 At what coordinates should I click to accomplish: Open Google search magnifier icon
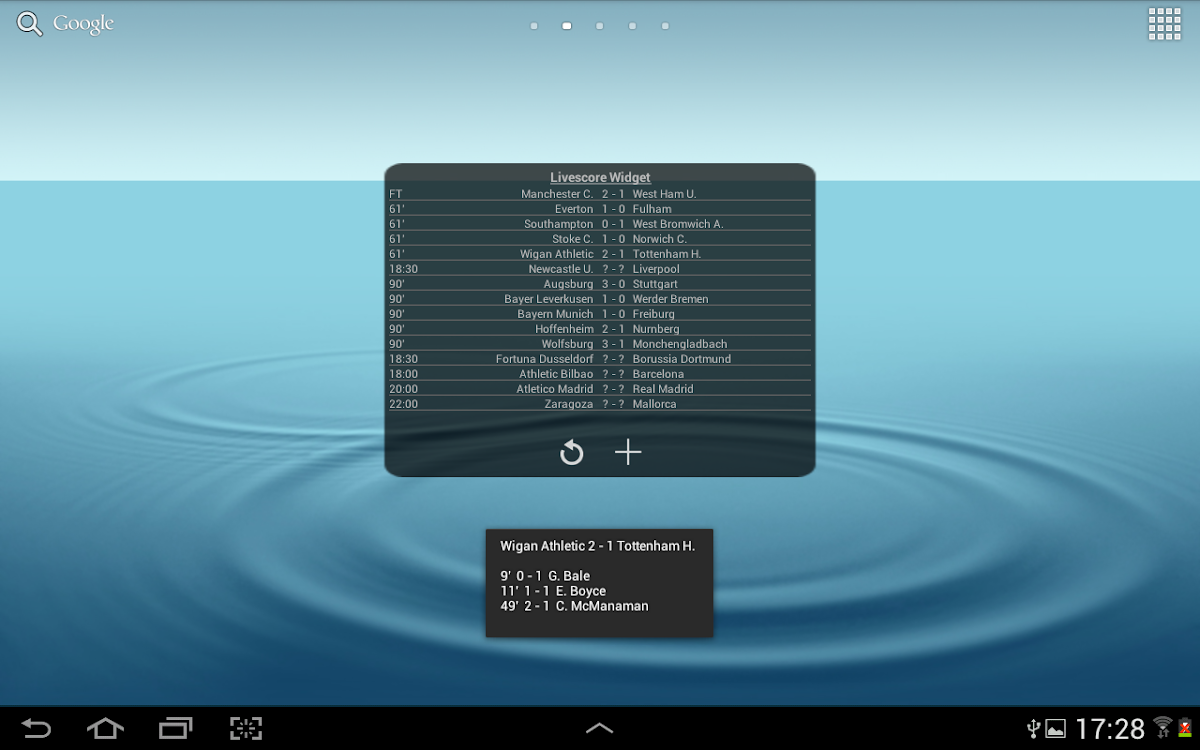pos(30,24)
